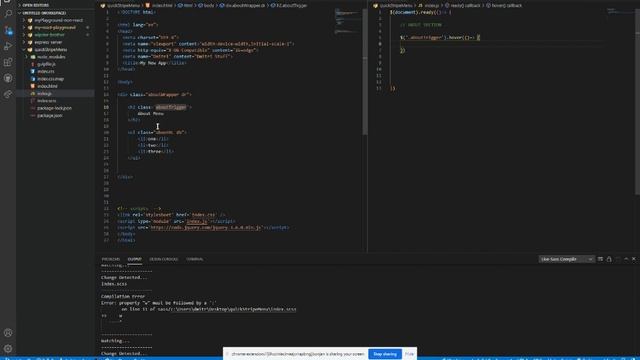Viewport: 640px width, 360px height.
Task: Click hover() callback breadcrumb in right editor
Action: point(504,5)
